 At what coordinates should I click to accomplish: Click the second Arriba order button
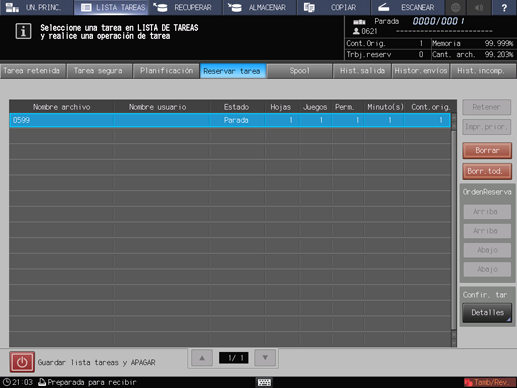click(x=487, y=231)
